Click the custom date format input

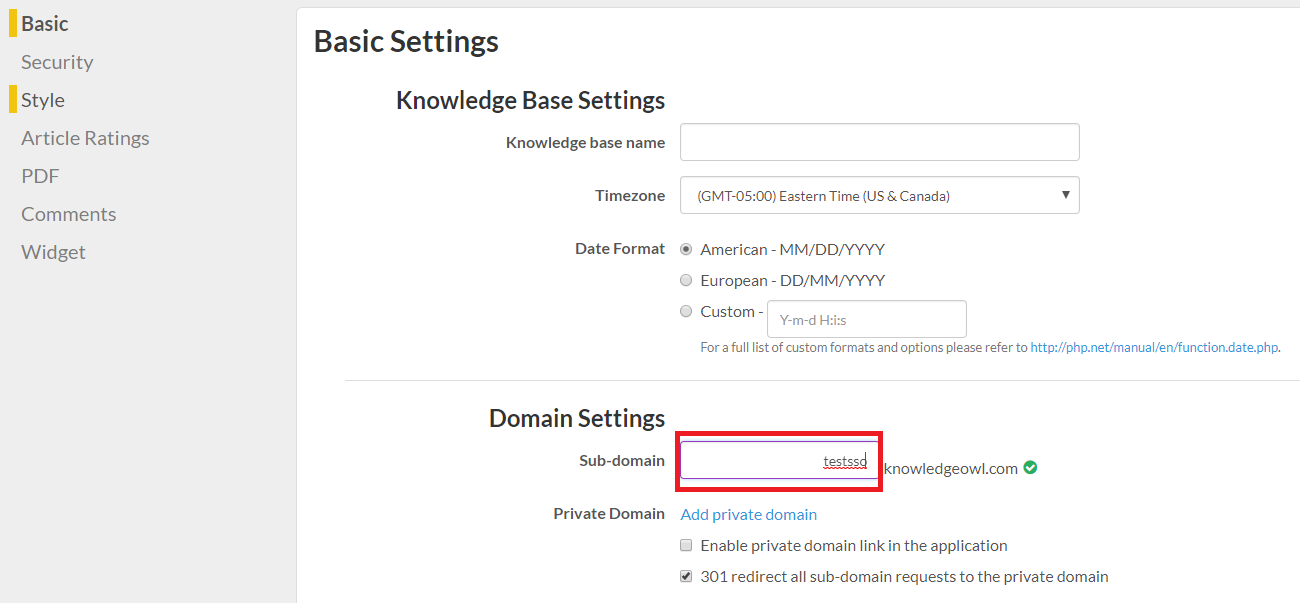coord(866,320)
